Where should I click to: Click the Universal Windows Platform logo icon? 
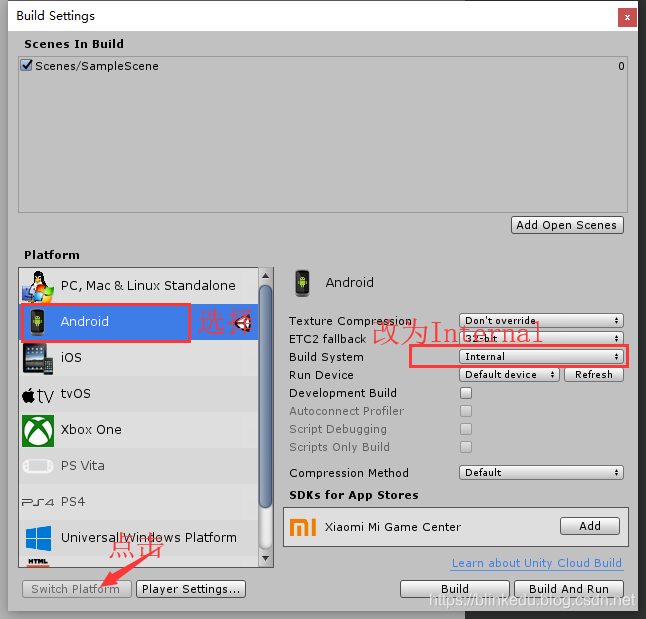pos(38,538)
